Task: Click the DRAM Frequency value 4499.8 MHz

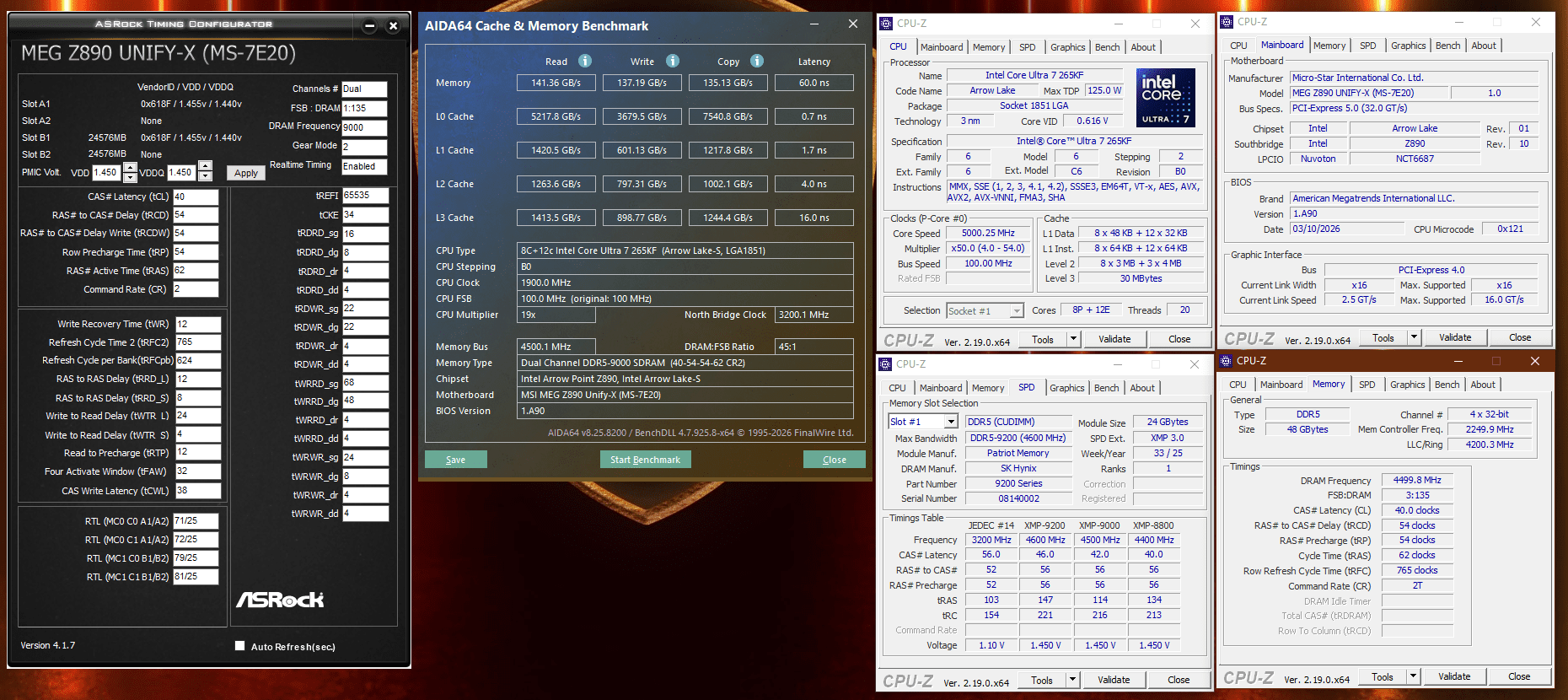Action: click(x=1417, y=480)
